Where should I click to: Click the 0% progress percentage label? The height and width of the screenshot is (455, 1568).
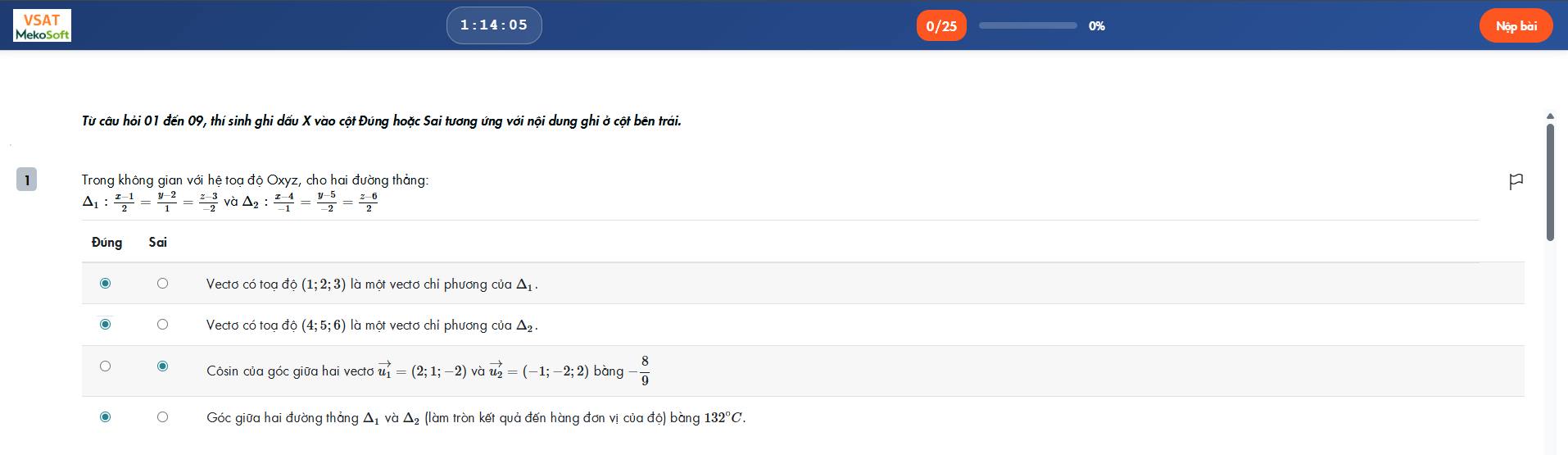[x=1097, y=26]
